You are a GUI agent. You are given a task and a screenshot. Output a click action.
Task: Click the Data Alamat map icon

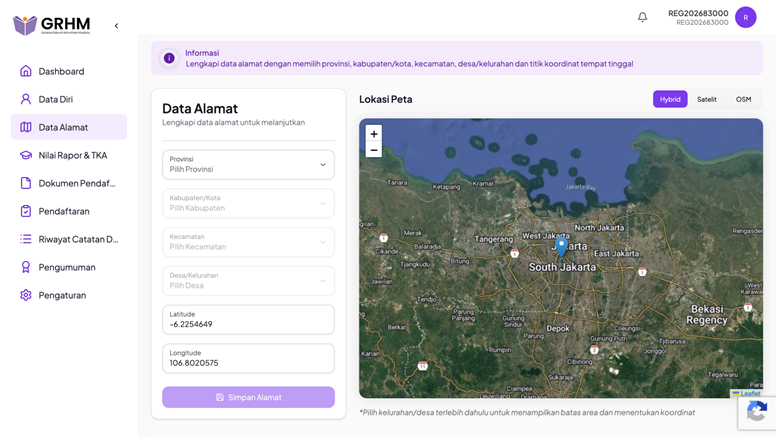tap(26, 127)
